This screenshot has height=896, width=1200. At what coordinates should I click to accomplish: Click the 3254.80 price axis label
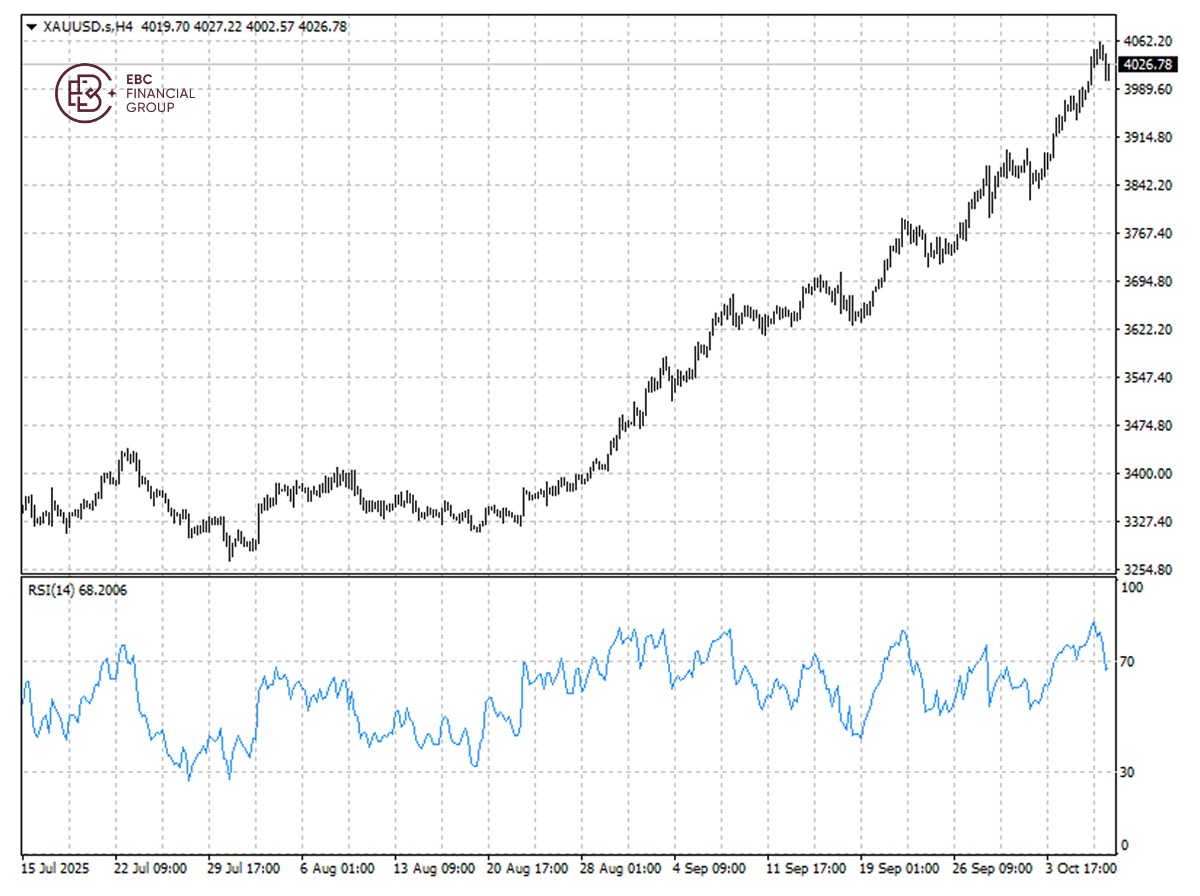click(1147, 570)
